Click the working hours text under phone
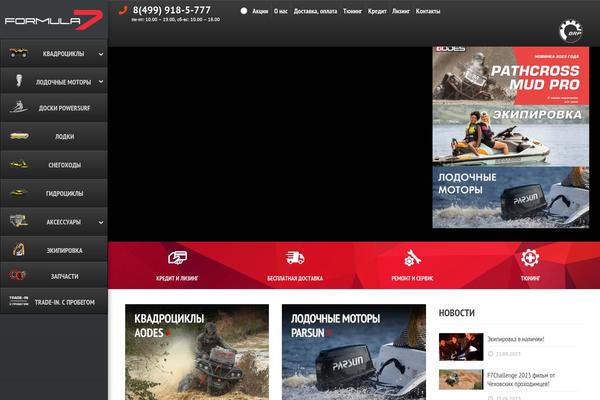This screenshot has height=400, width=600. [x=176, y=20]
